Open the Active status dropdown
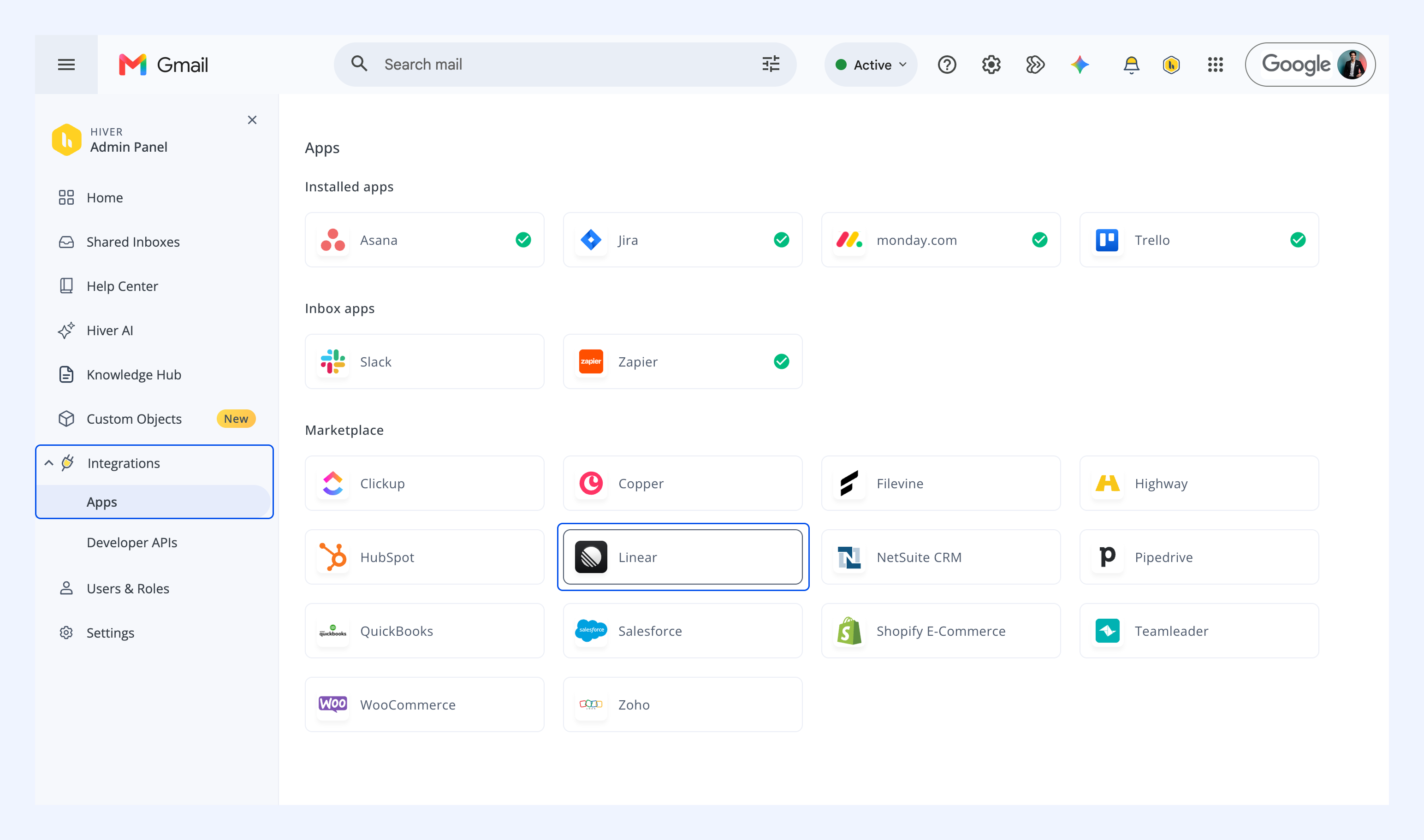The height and width of the screenshot is (840, 1424). pyautogui.click(x=871, y=65)
